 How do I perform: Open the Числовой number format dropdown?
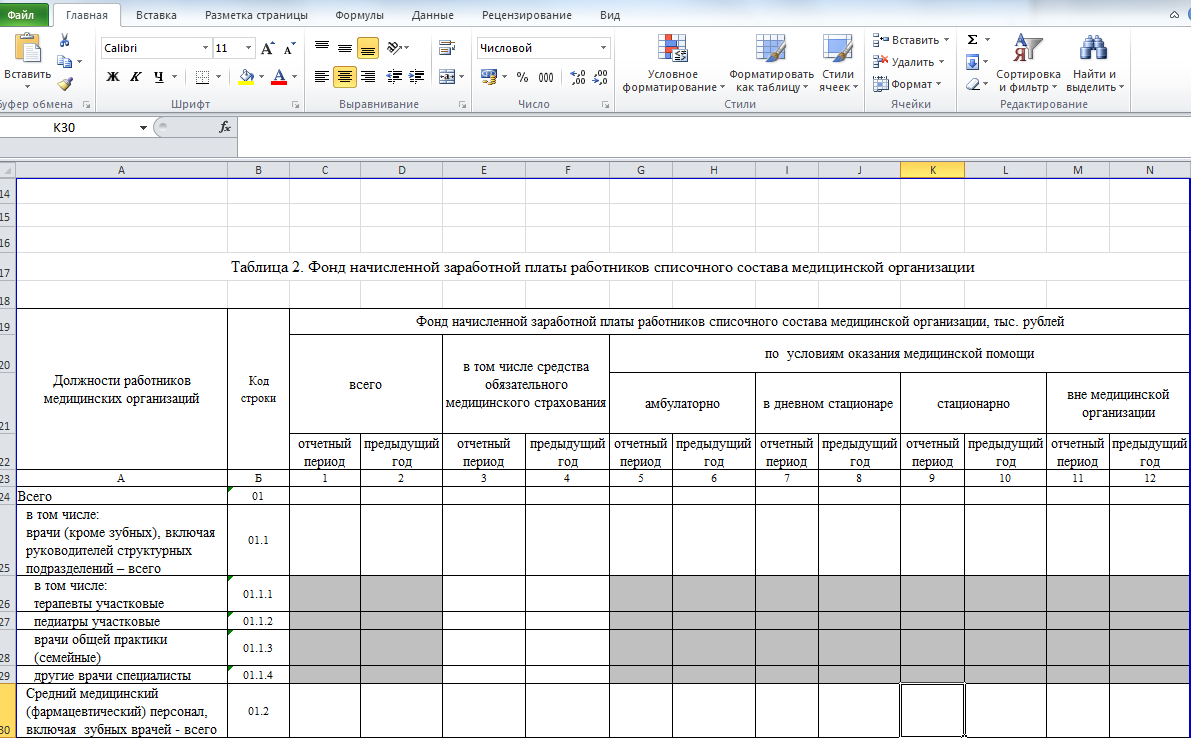[x=603, y=48]
